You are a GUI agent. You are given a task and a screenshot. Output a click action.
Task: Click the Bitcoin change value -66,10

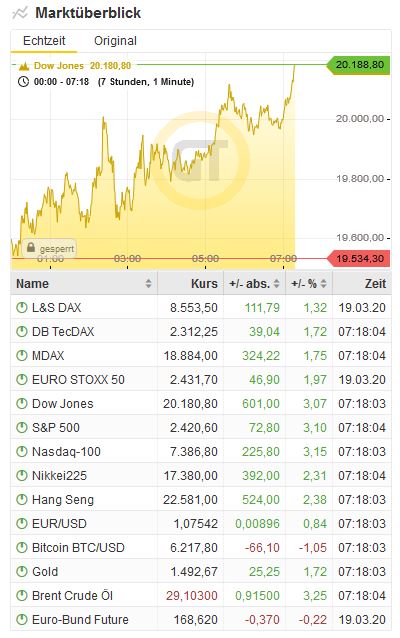(x=262, y=548)
